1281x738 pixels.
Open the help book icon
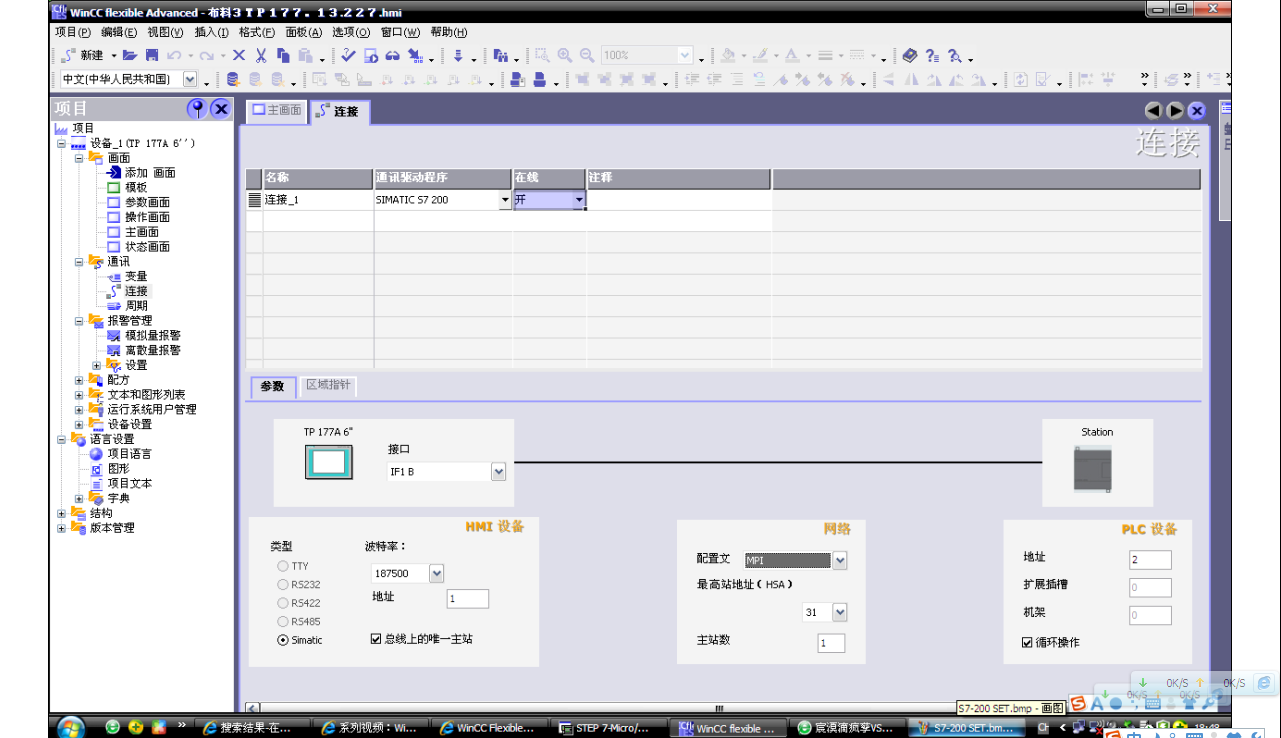pos(909,56)
